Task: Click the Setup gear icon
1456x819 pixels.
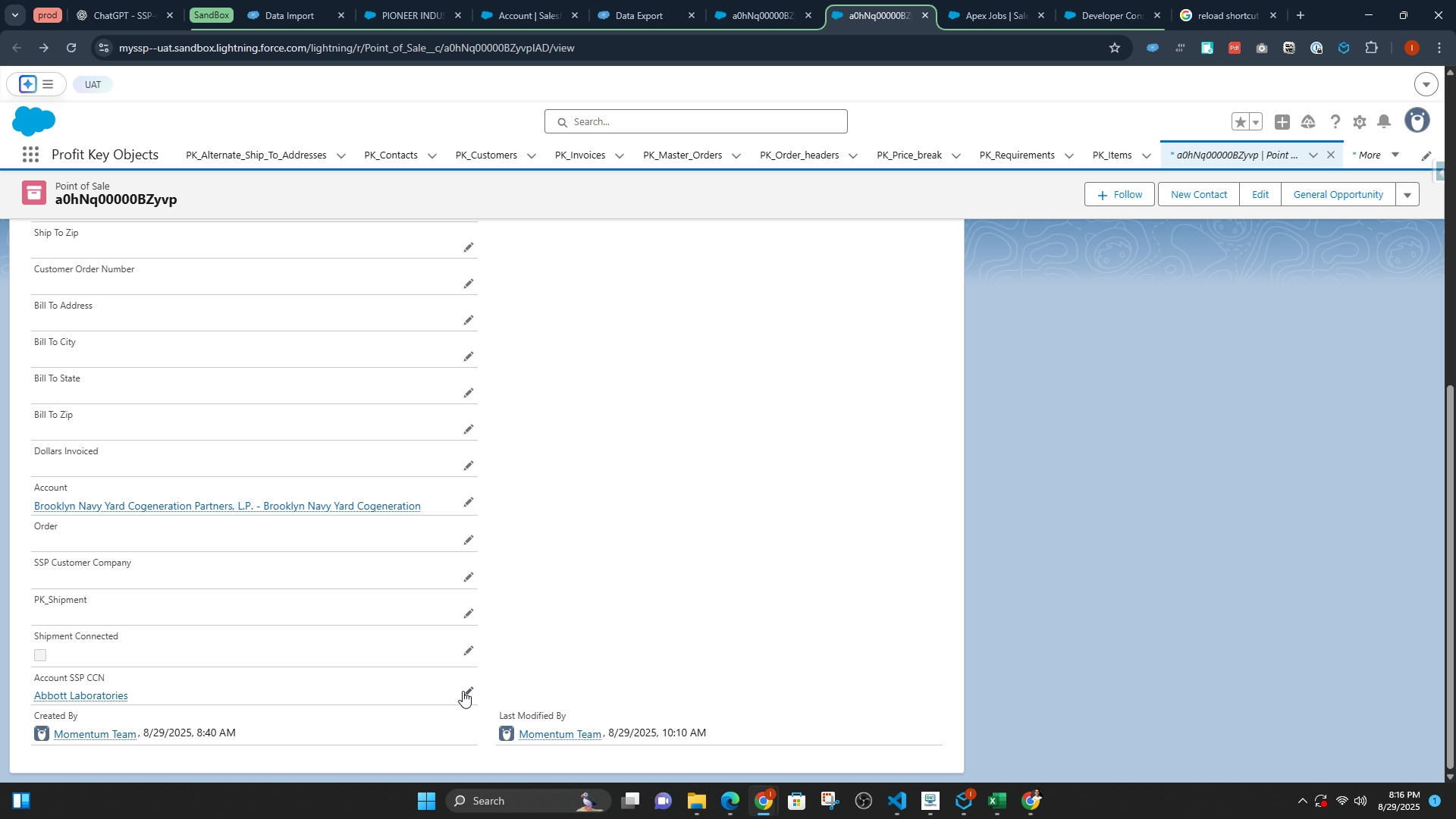Action: [1360, 122]
